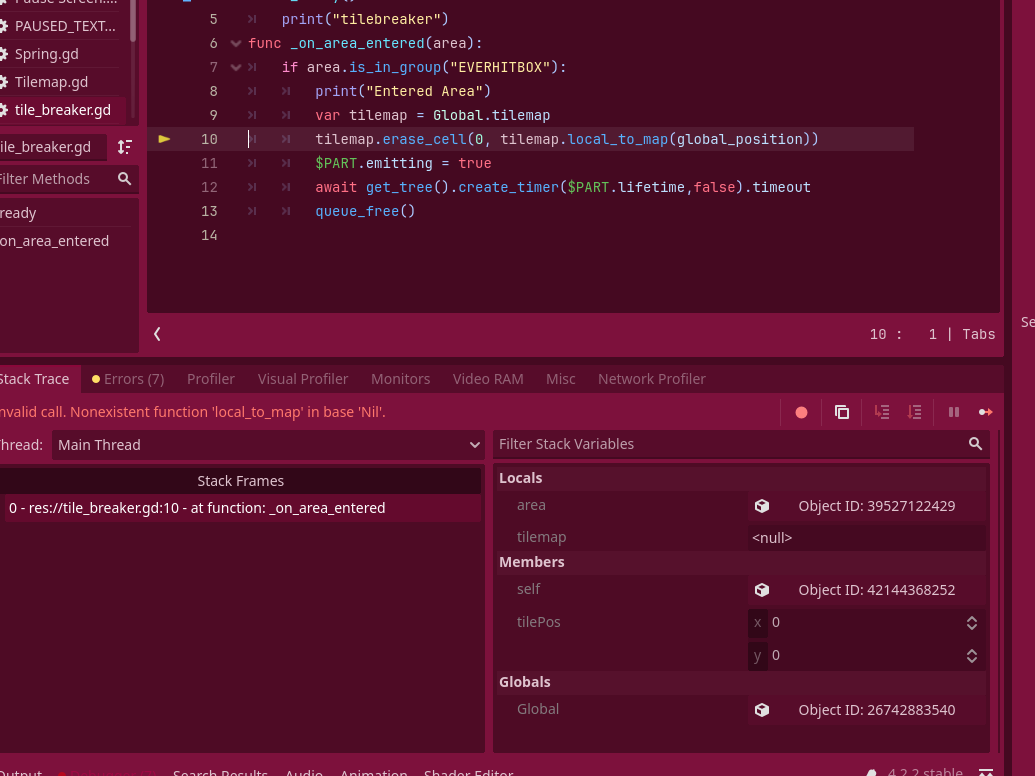Click object cube icon for area
Viewport: 1035px width, 776px height.
(x=762, y=506)
